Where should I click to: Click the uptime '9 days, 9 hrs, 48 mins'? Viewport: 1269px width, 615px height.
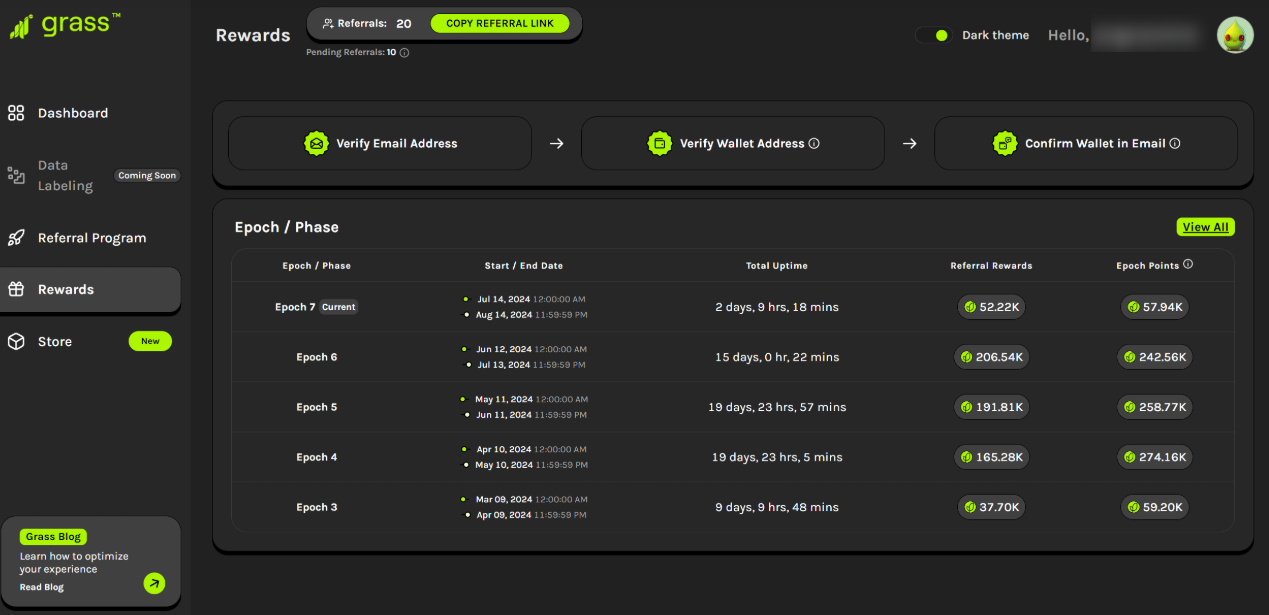coord(777,507)
